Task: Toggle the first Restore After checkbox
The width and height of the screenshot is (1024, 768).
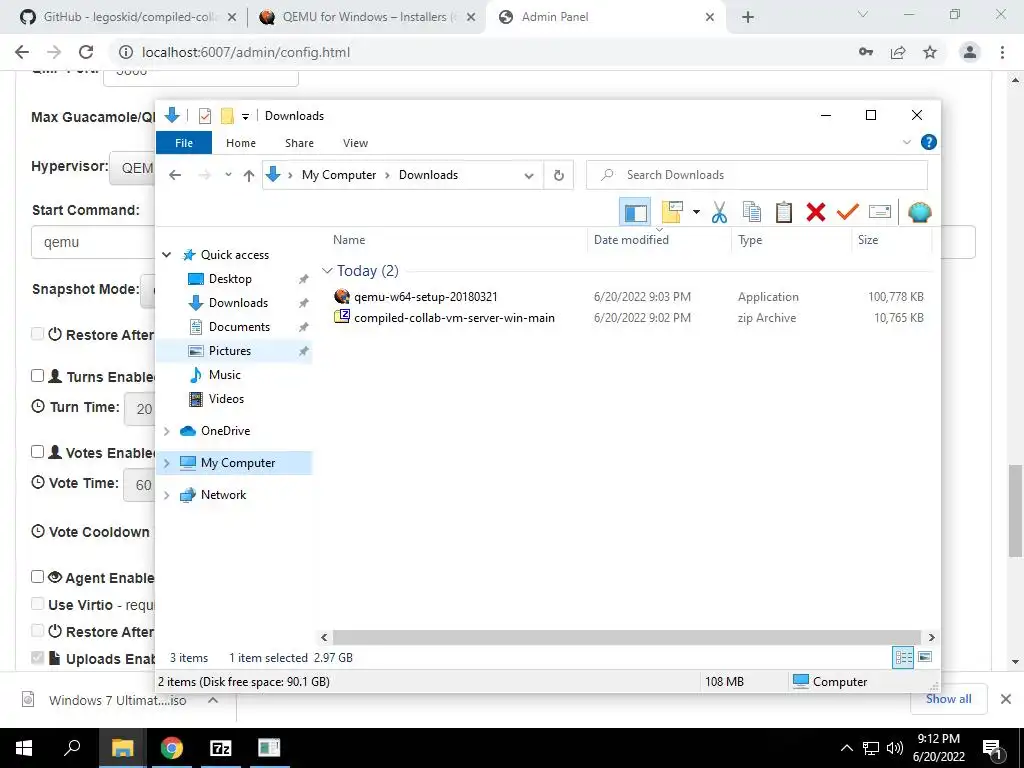Action: point(37,334)
